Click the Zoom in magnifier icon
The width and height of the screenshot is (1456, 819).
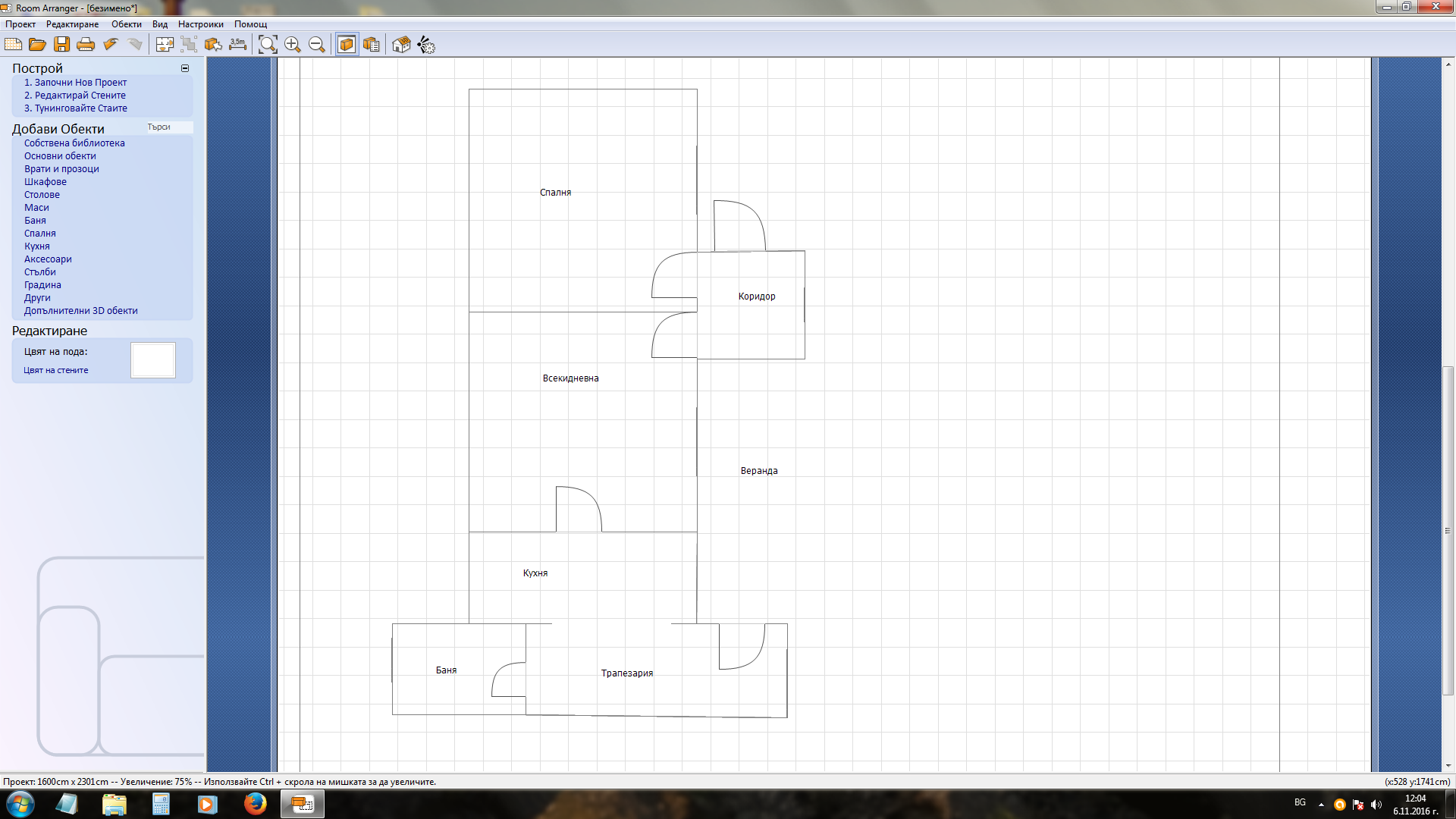293,45
